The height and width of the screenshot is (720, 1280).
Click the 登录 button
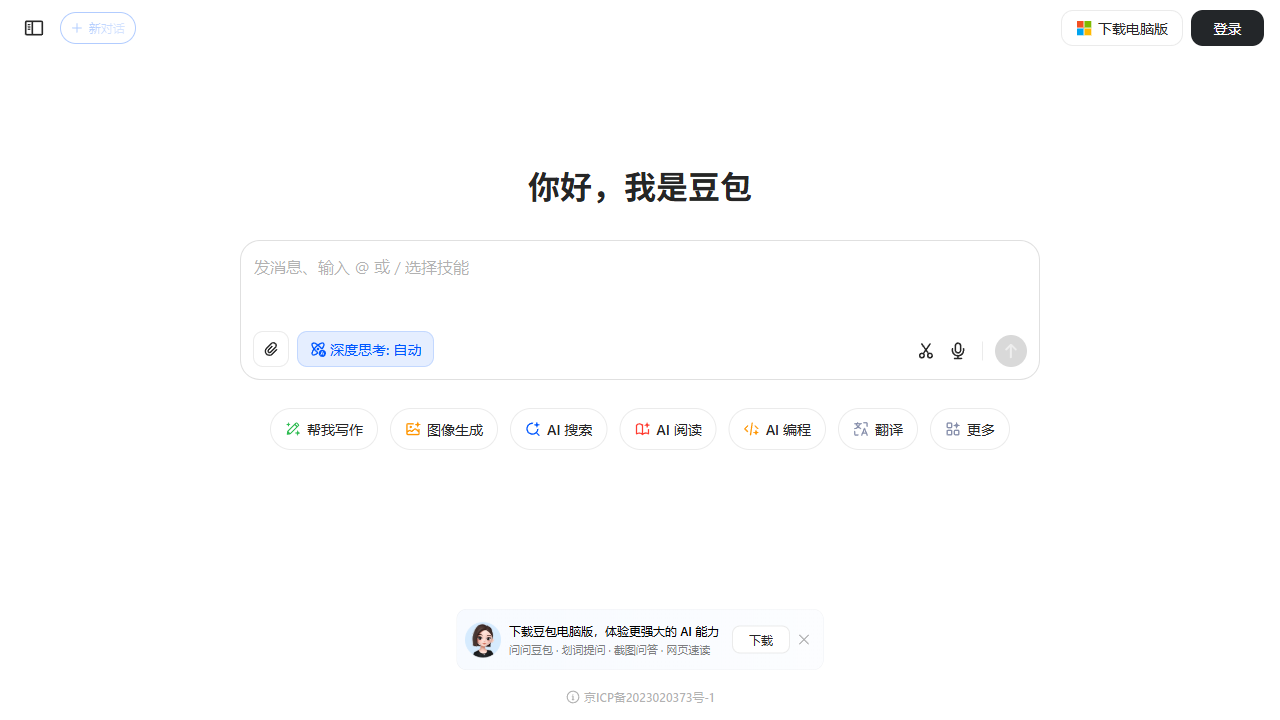(1227, 28)
